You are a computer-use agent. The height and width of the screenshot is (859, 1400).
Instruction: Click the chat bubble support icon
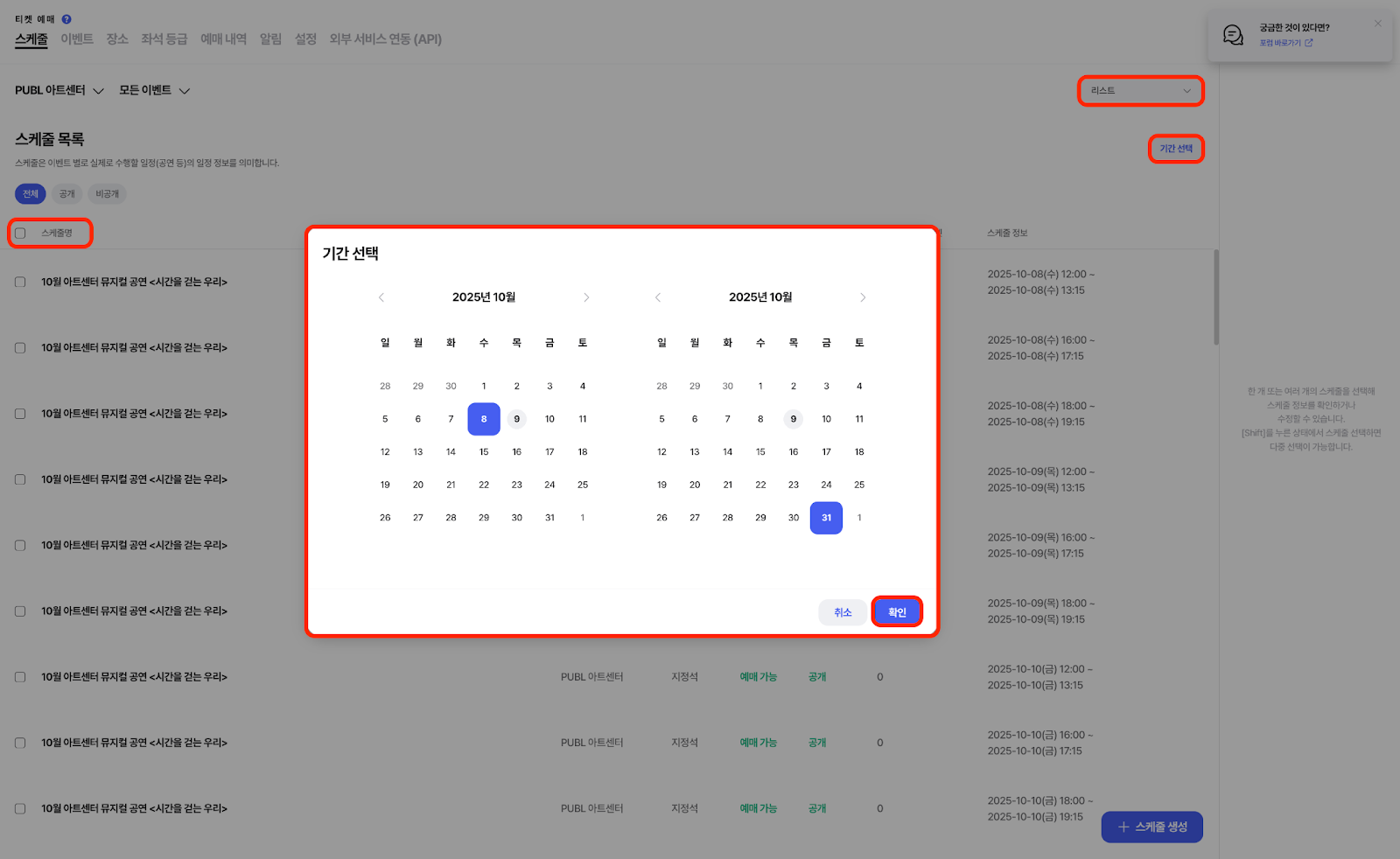1233,35
